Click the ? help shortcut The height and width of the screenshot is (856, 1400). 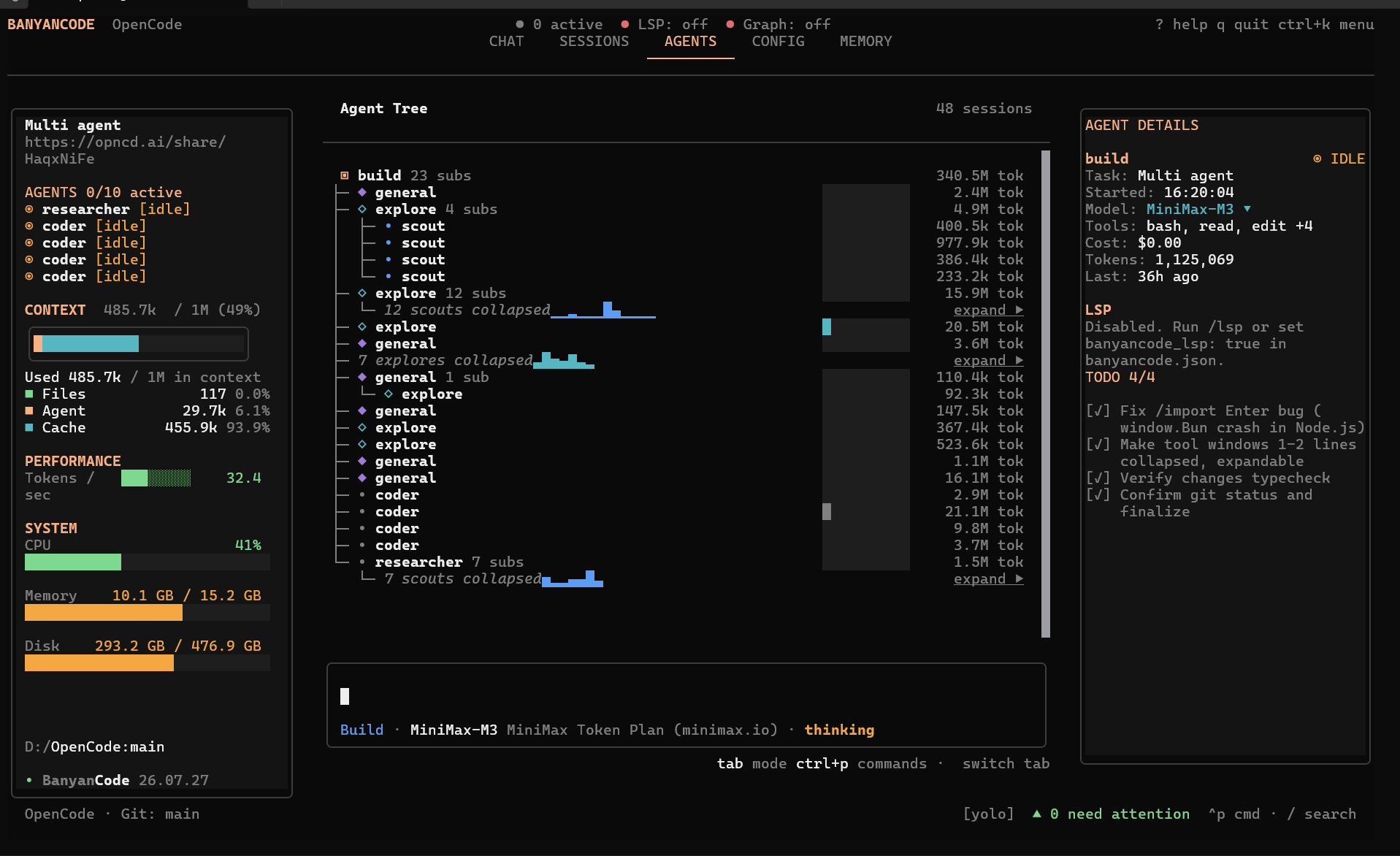pyautogui.click(x=1181, y=24)
